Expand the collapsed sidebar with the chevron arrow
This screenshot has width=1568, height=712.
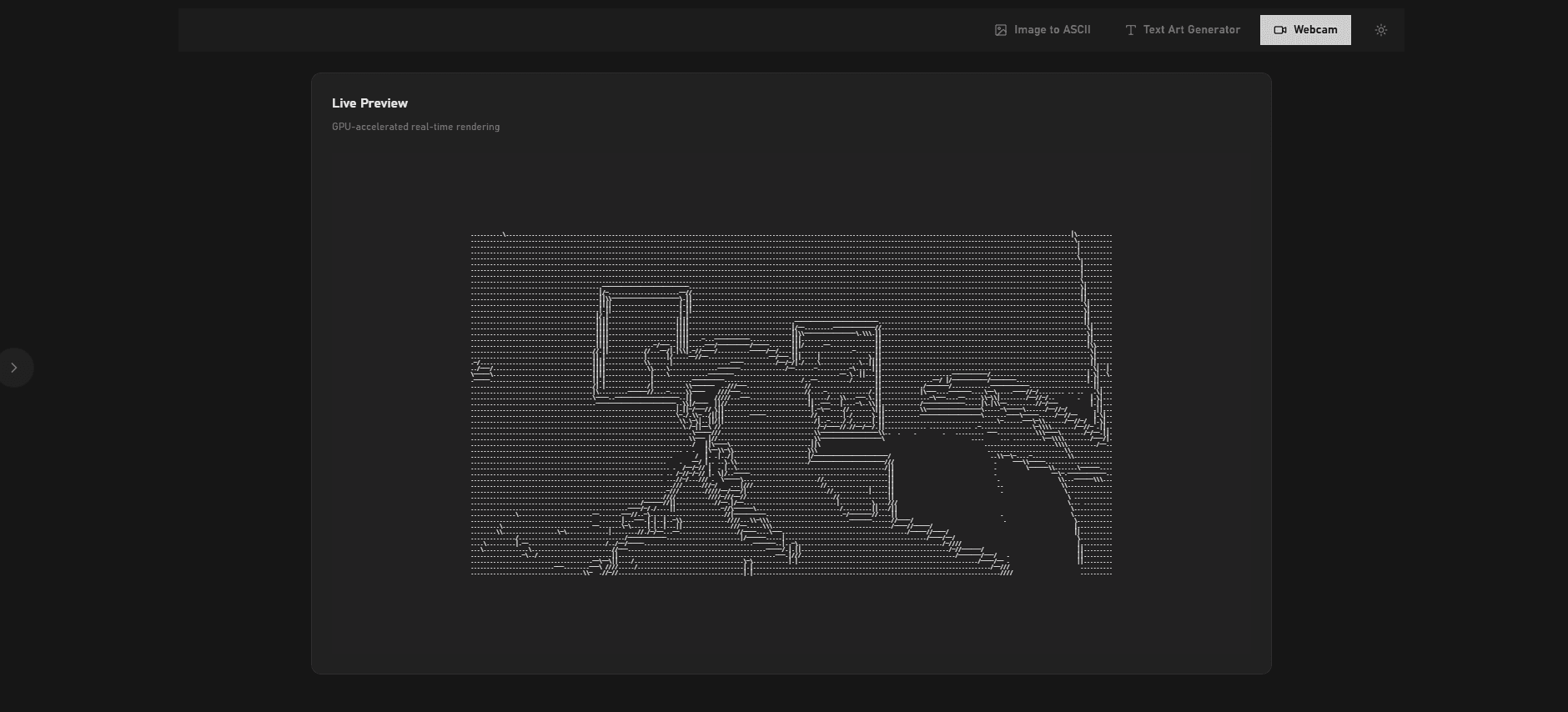pos(14,368)
